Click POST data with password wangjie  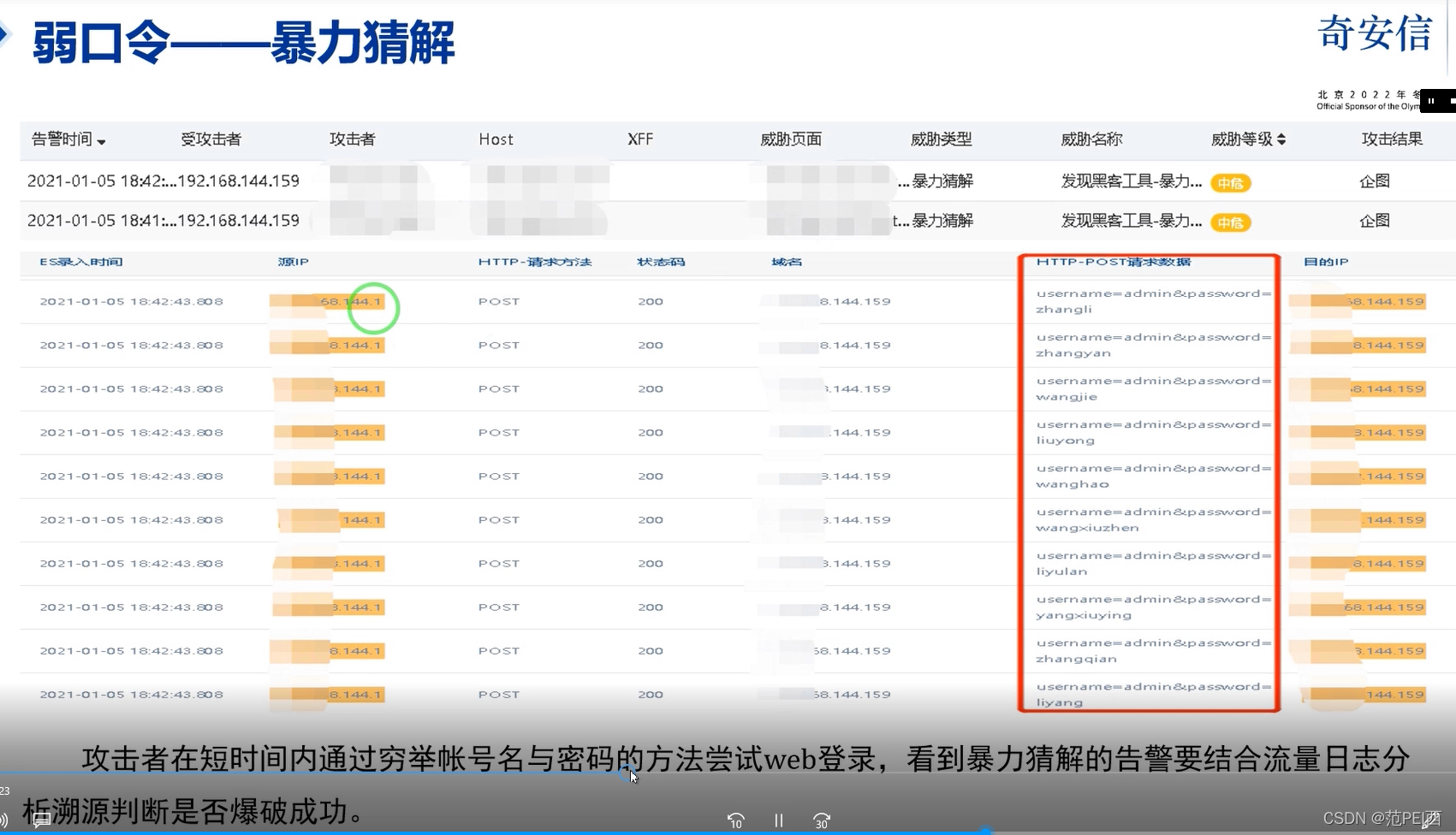pyautogui.click(x=1153, y=388)
